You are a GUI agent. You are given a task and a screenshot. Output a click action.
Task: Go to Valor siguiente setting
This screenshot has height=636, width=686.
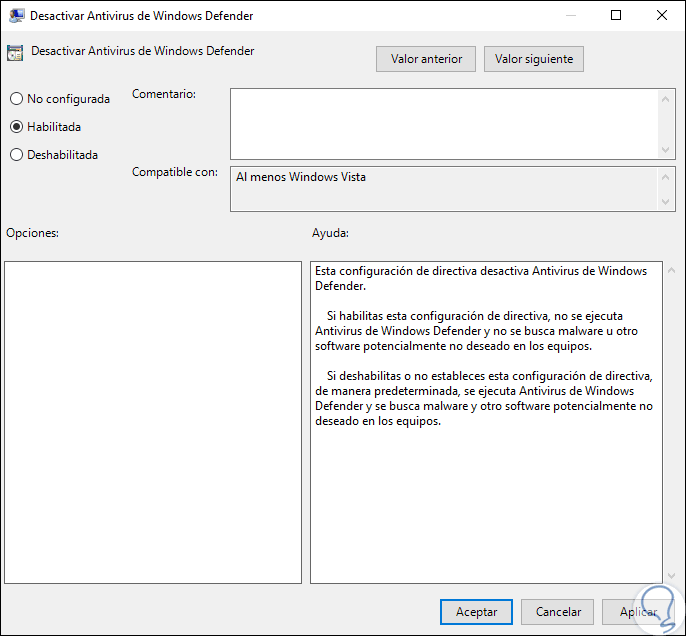[533, 59]
